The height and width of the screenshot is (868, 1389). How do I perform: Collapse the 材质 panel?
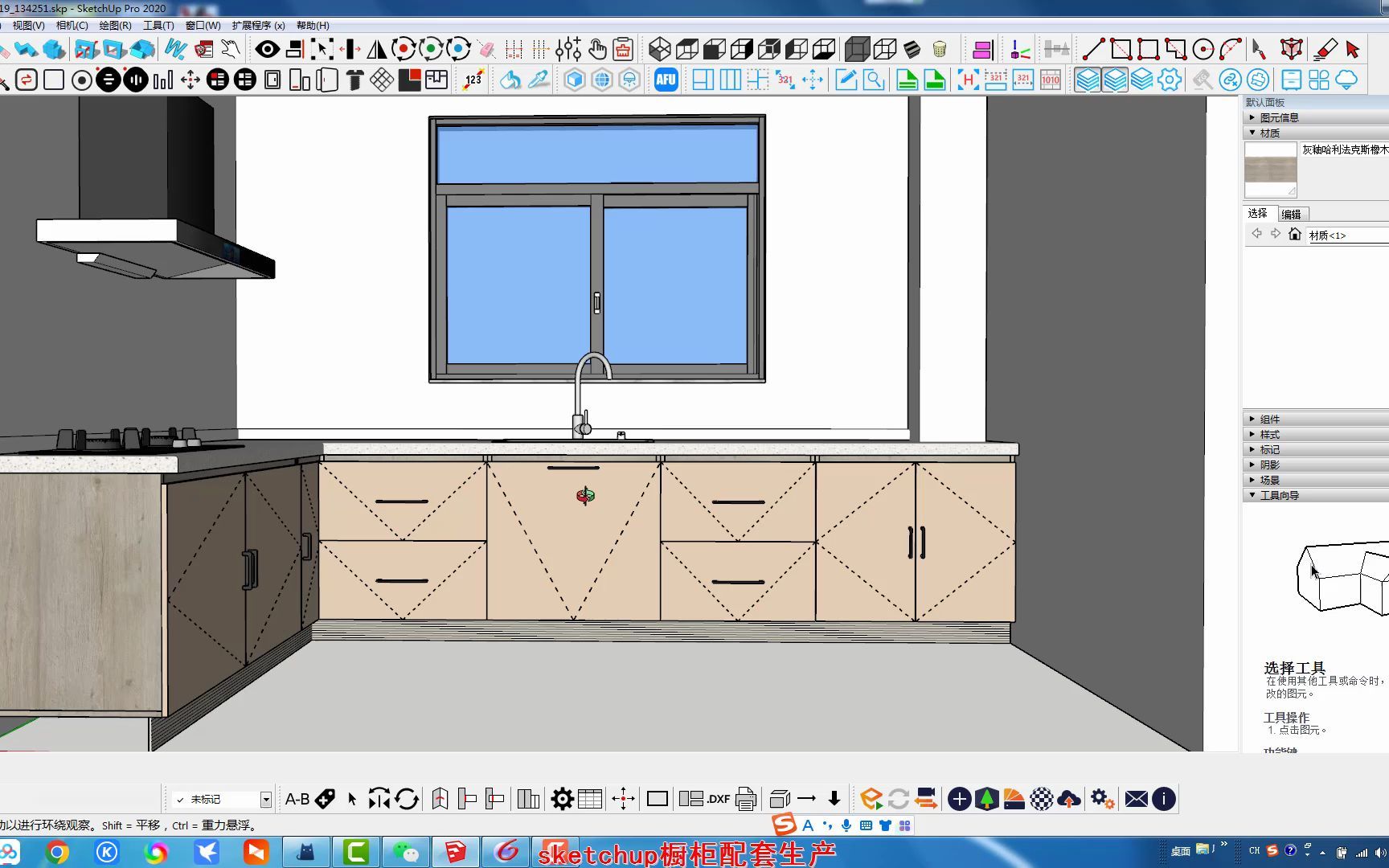pyautogui.click(x=1315, y=133)
